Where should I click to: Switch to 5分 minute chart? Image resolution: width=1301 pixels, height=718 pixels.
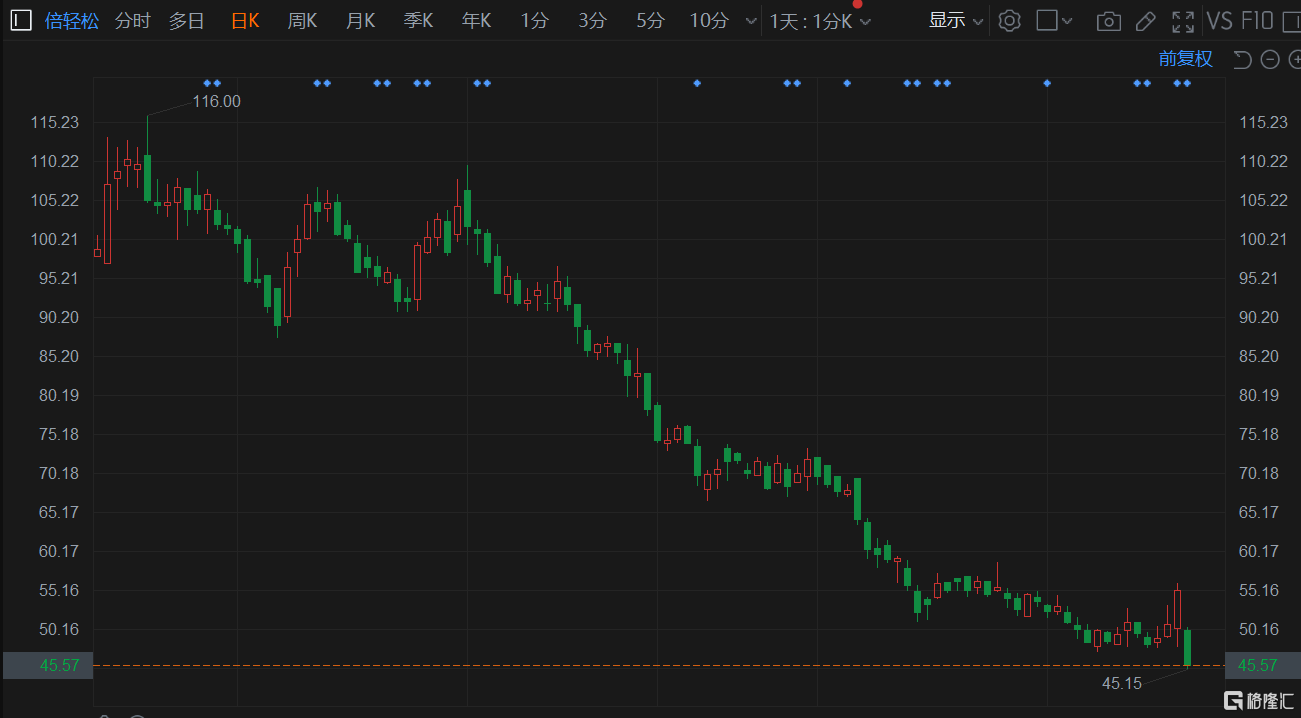pos(650,20)
